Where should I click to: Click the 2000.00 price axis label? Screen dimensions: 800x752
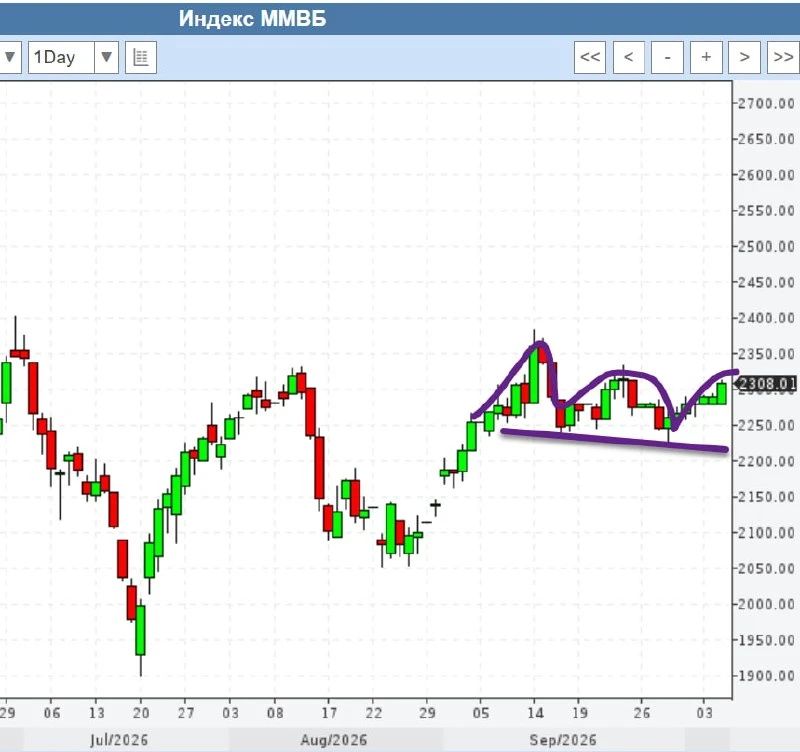(x=766, y=604)
